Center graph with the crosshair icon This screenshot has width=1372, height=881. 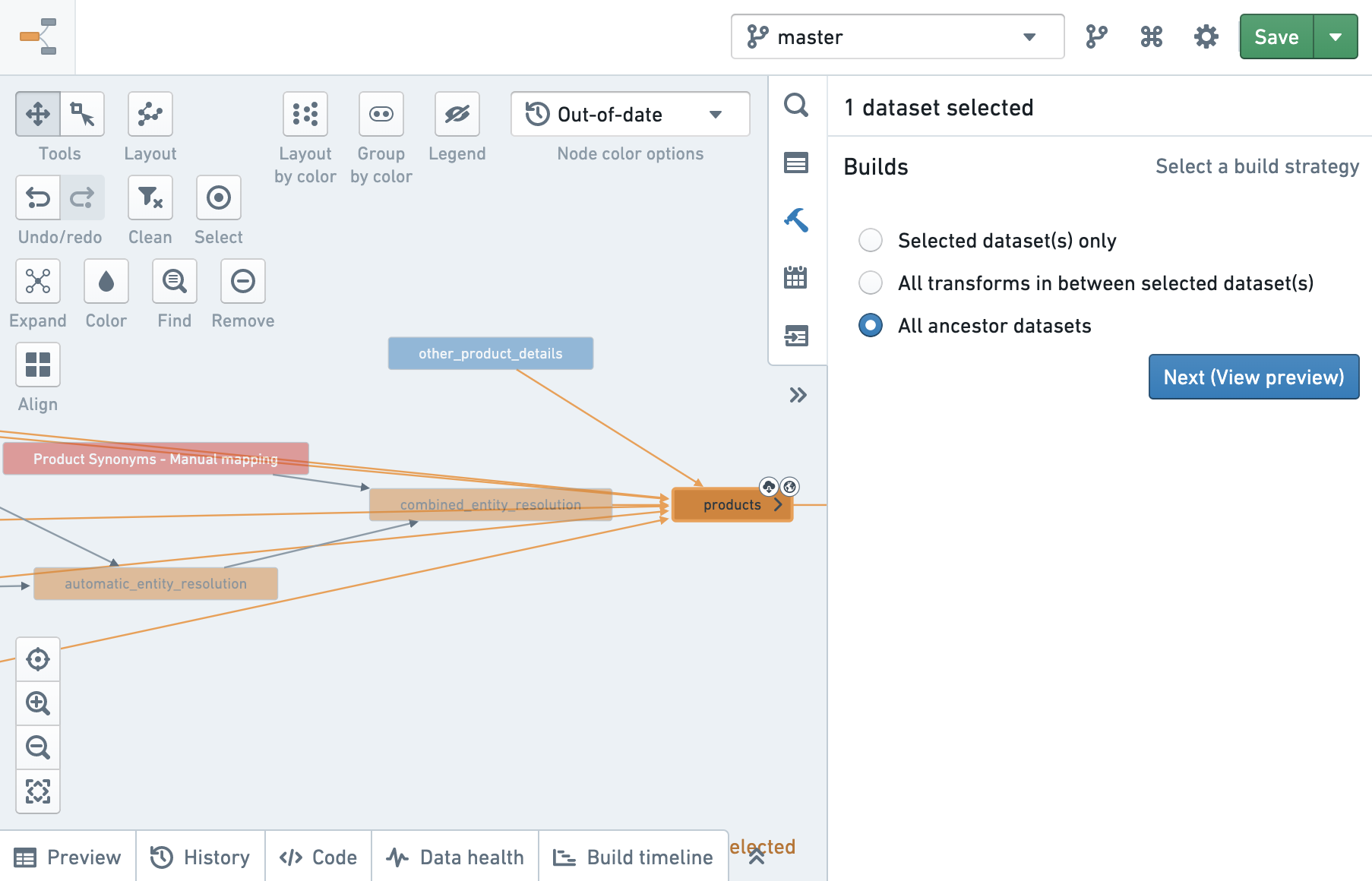[x=38, y=659]
